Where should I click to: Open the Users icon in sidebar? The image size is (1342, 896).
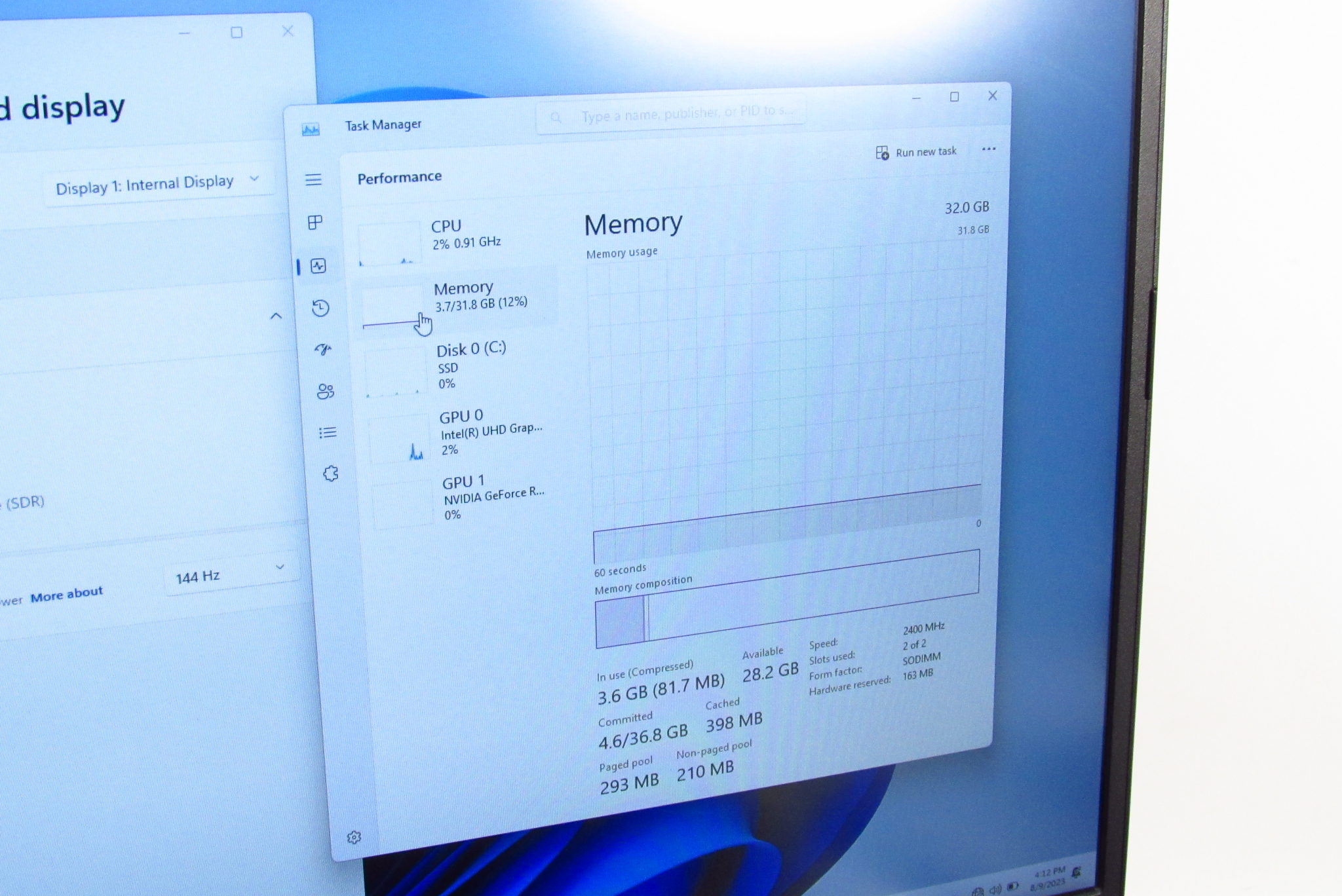(x=326, y=391)
